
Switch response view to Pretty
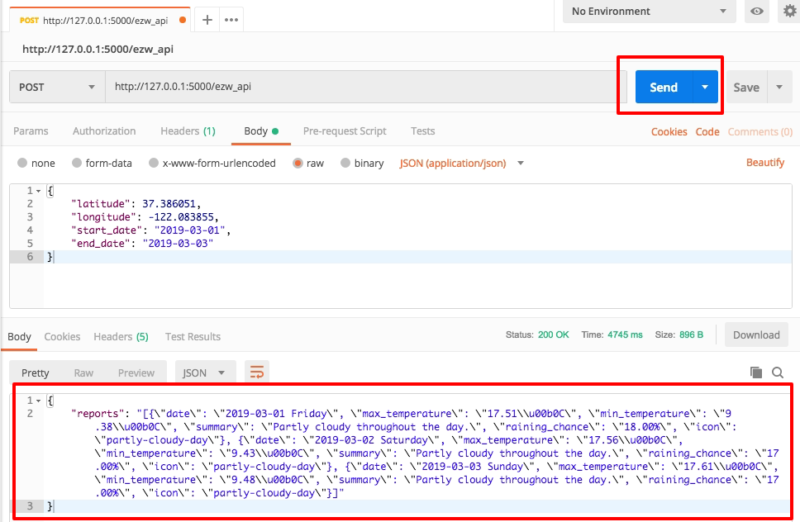35,373
